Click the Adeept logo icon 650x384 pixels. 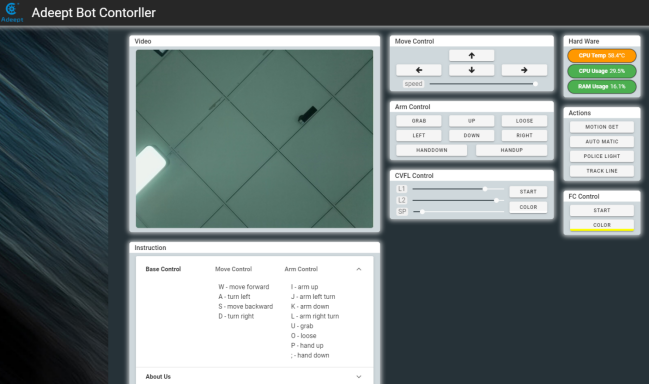tap(12, 12)
